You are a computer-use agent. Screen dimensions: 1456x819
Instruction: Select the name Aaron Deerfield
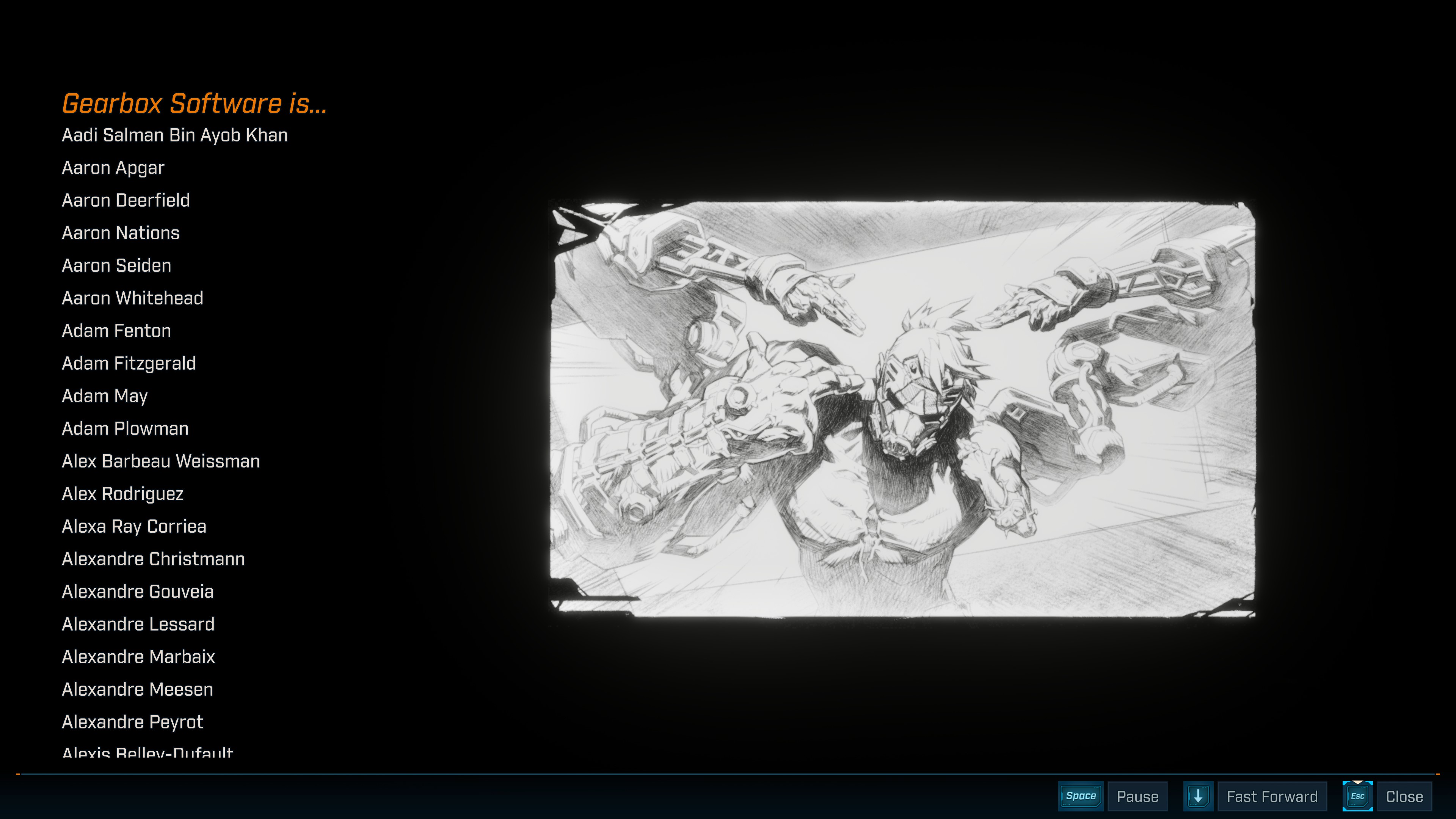tap(126, 200)
